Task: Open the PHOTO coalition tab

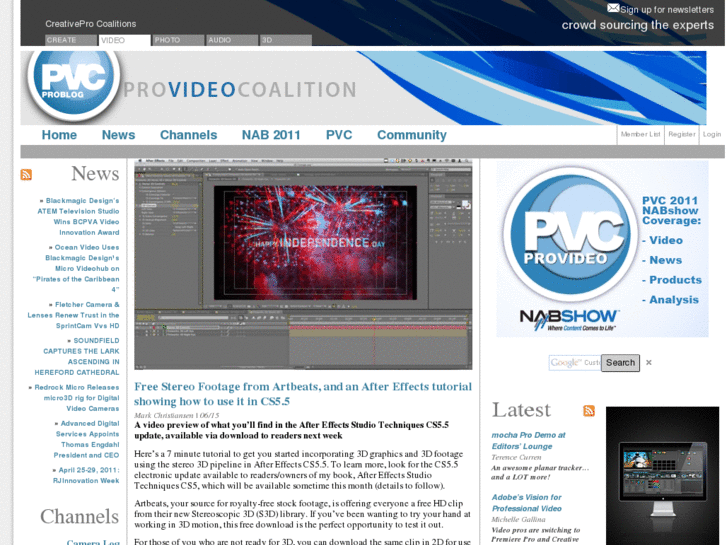Action: tap(179, 40)
